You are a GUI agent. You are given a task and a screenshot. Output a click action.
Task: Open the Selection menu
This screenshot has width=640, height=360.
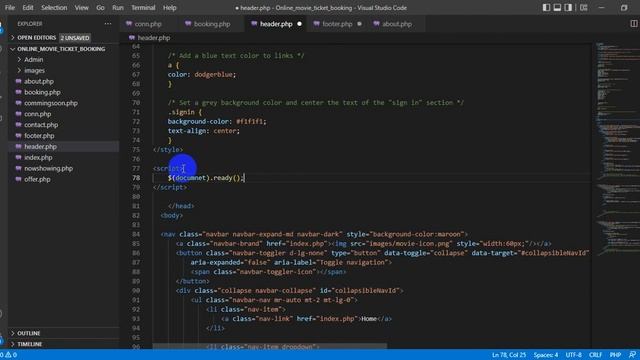click(x=54, y=8)
